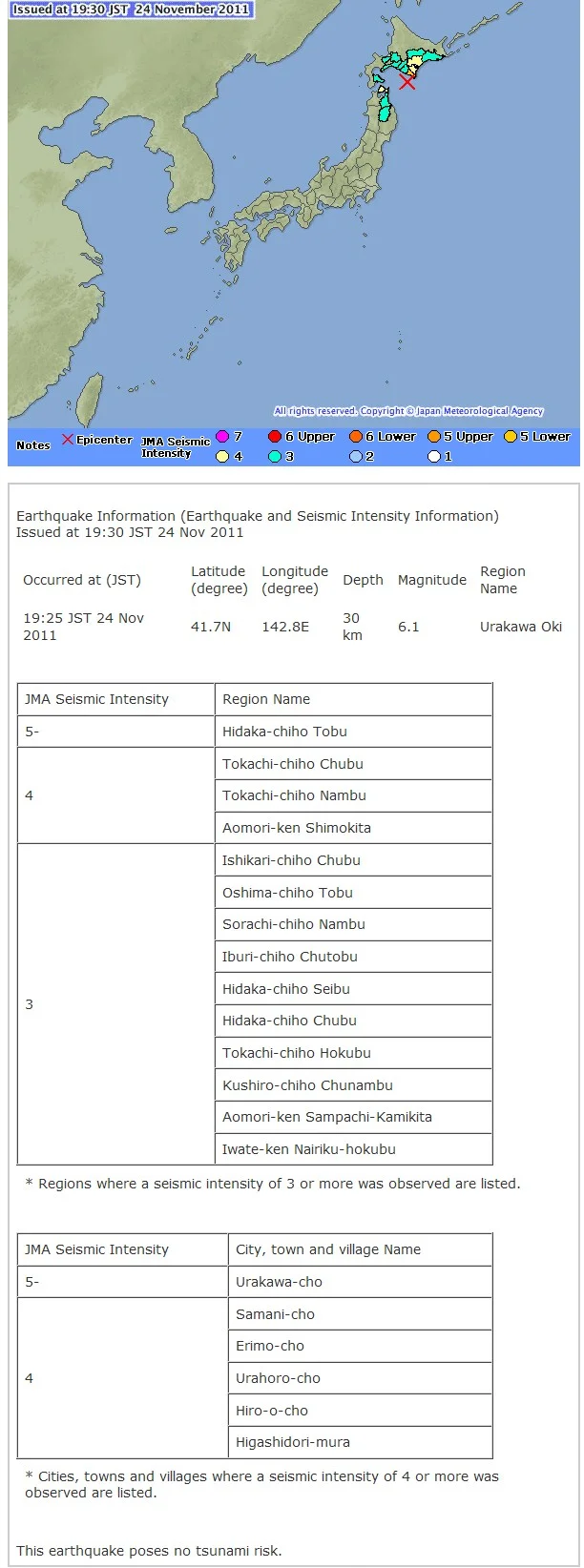Click the Japan Meteorological Agency copyright text
Screen dimensions: 584x1568
tap(408, 411)
